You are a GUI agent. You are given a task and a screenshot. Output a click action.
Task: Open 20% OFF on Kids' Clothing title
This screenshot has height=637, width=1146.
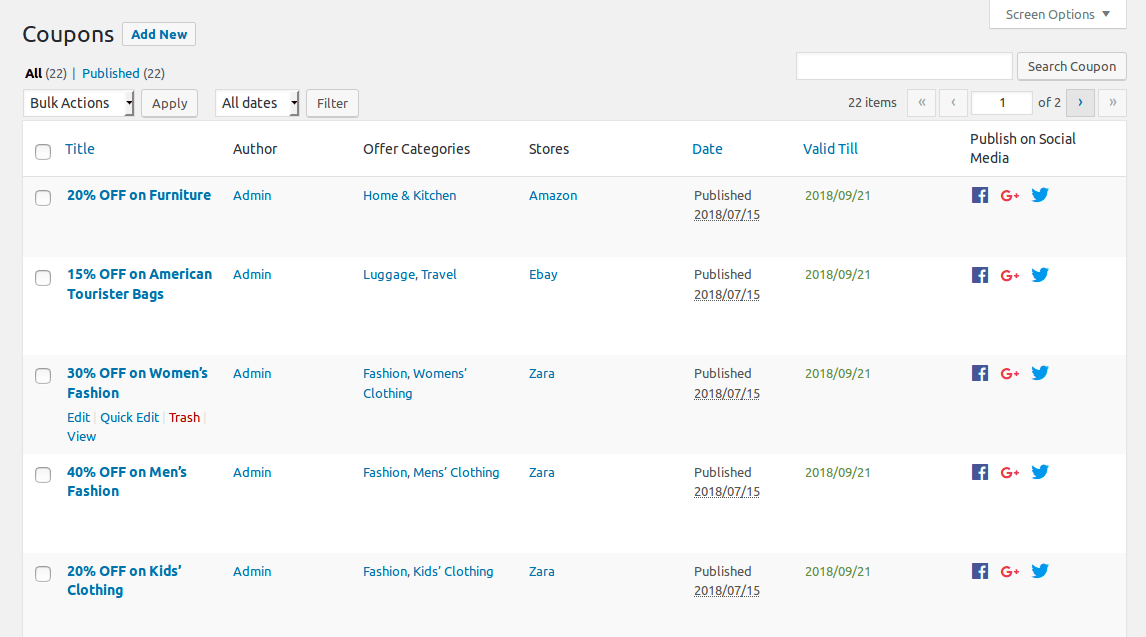click(124, 580)
